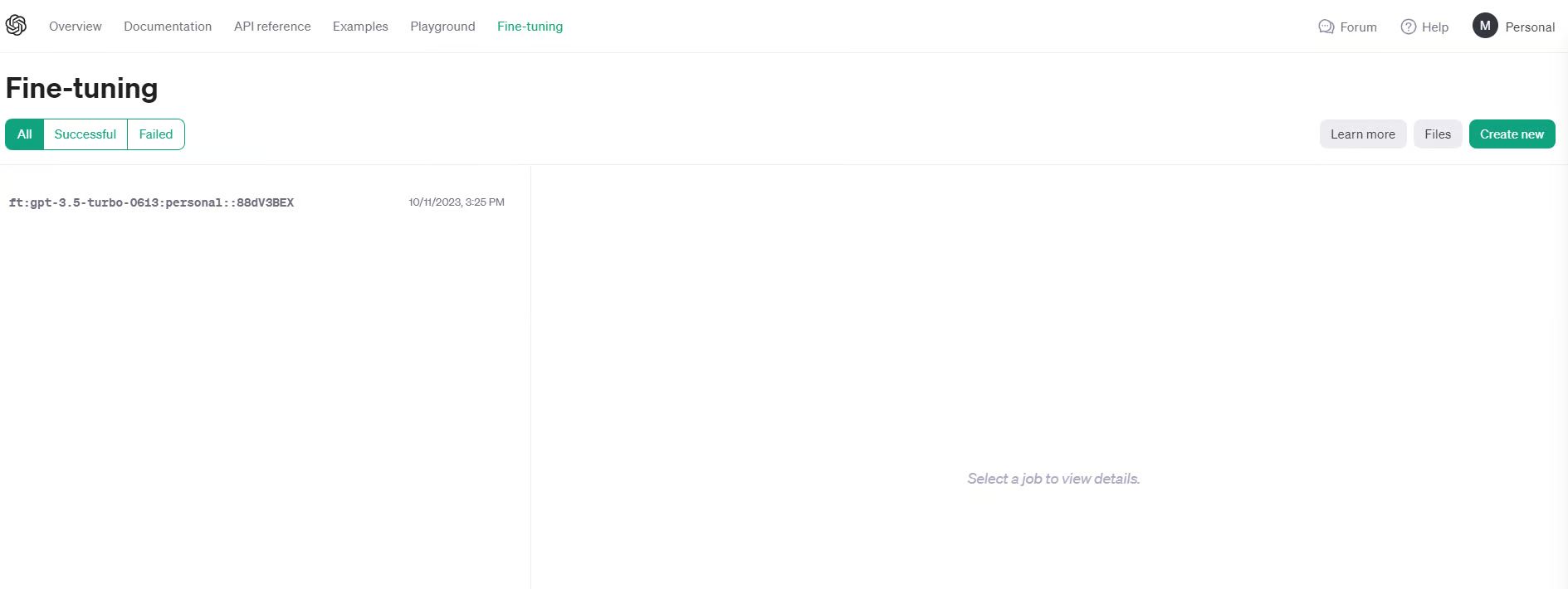Navigate to API reference

tap(272, 27)
